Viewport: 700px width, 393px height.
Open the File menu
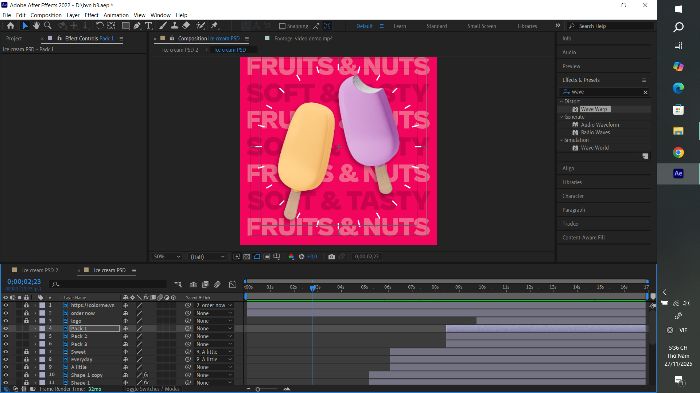7,15
